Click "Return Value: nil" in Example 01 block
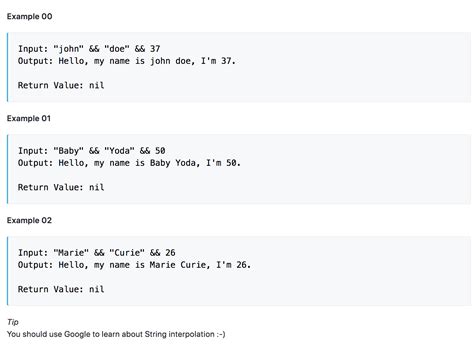The height and width of the screenshot is (362, 474). pos(61,187)
